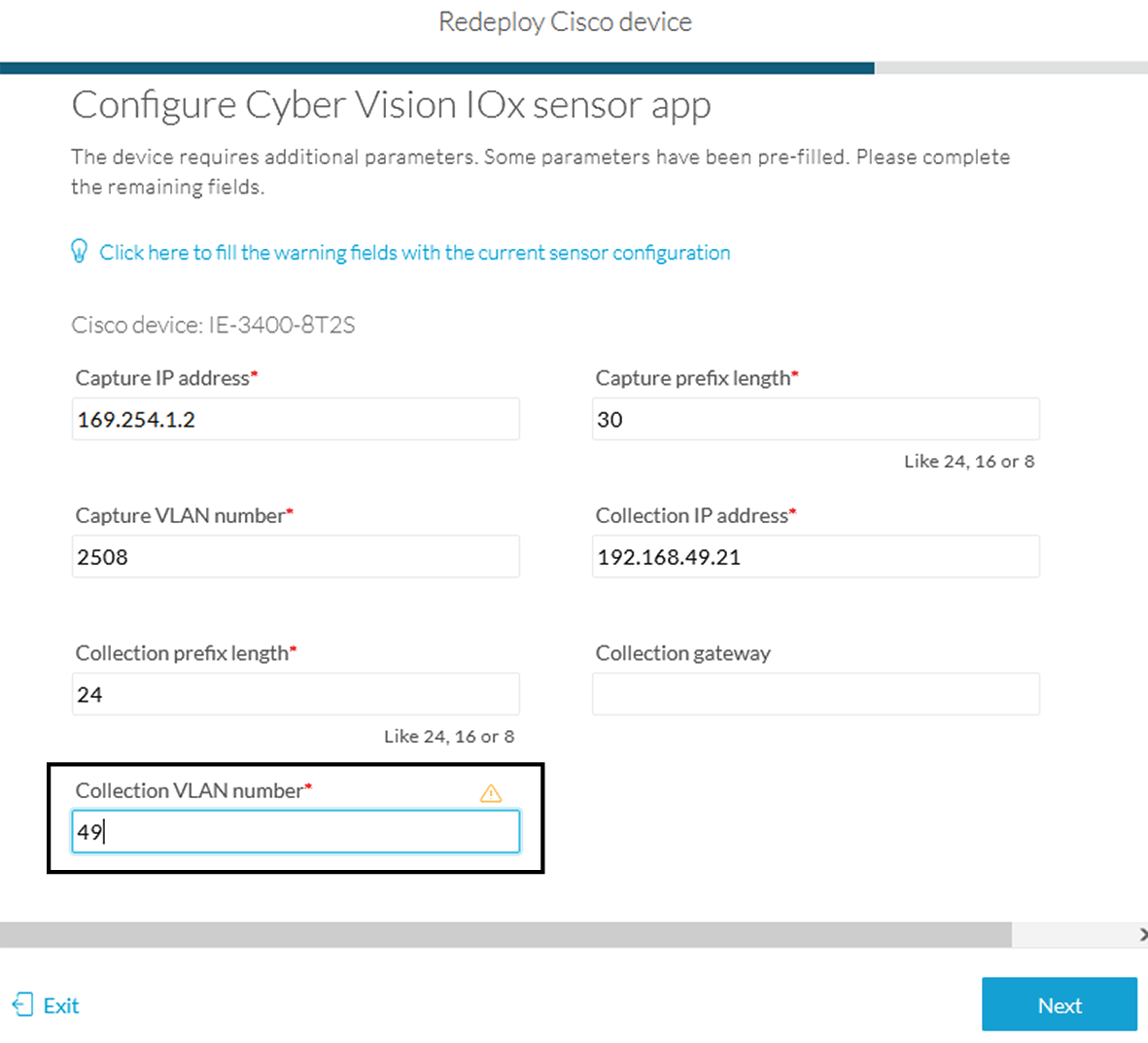
Task: Open the warning fields auto-fill link
Action: tap(413, 252)
